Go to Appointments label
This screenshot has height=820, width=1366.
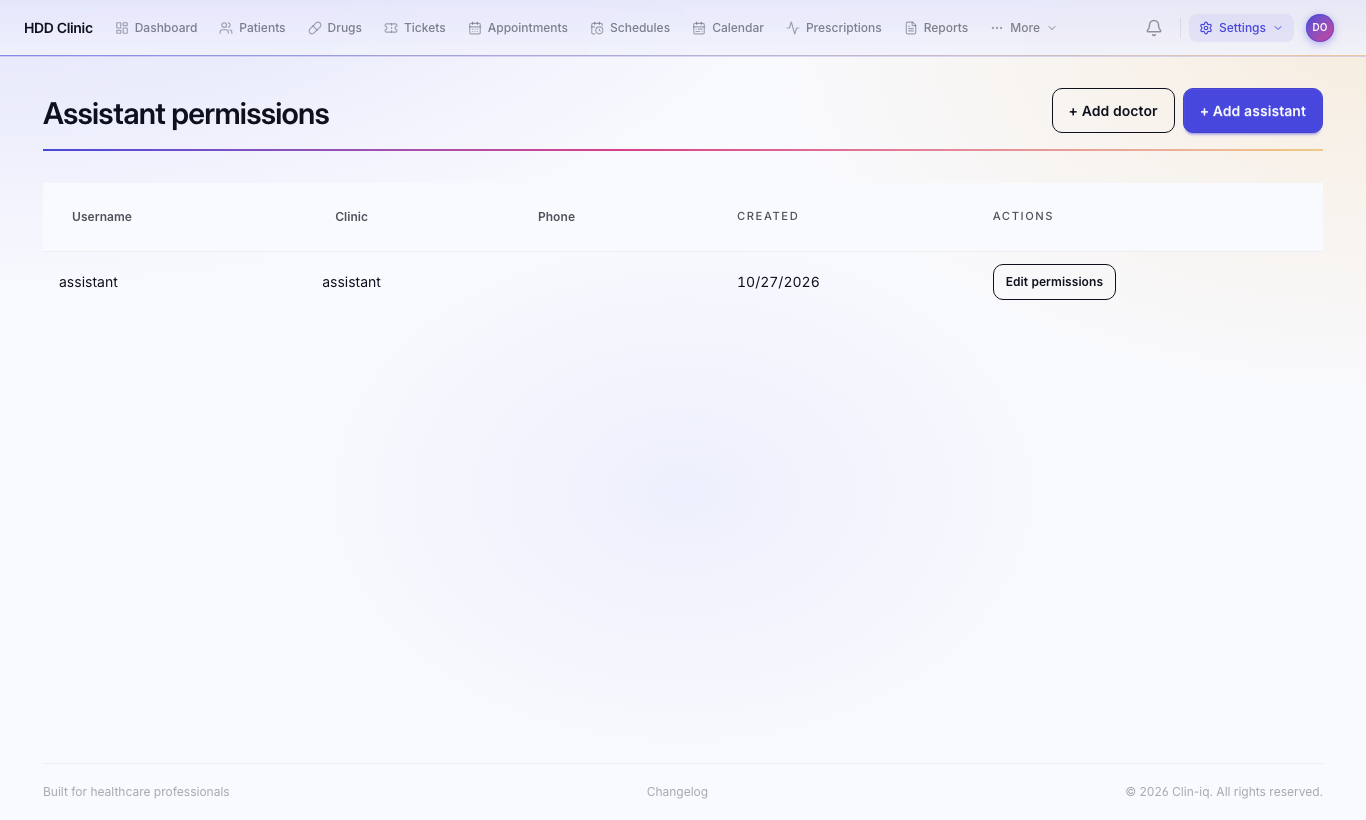528,28
